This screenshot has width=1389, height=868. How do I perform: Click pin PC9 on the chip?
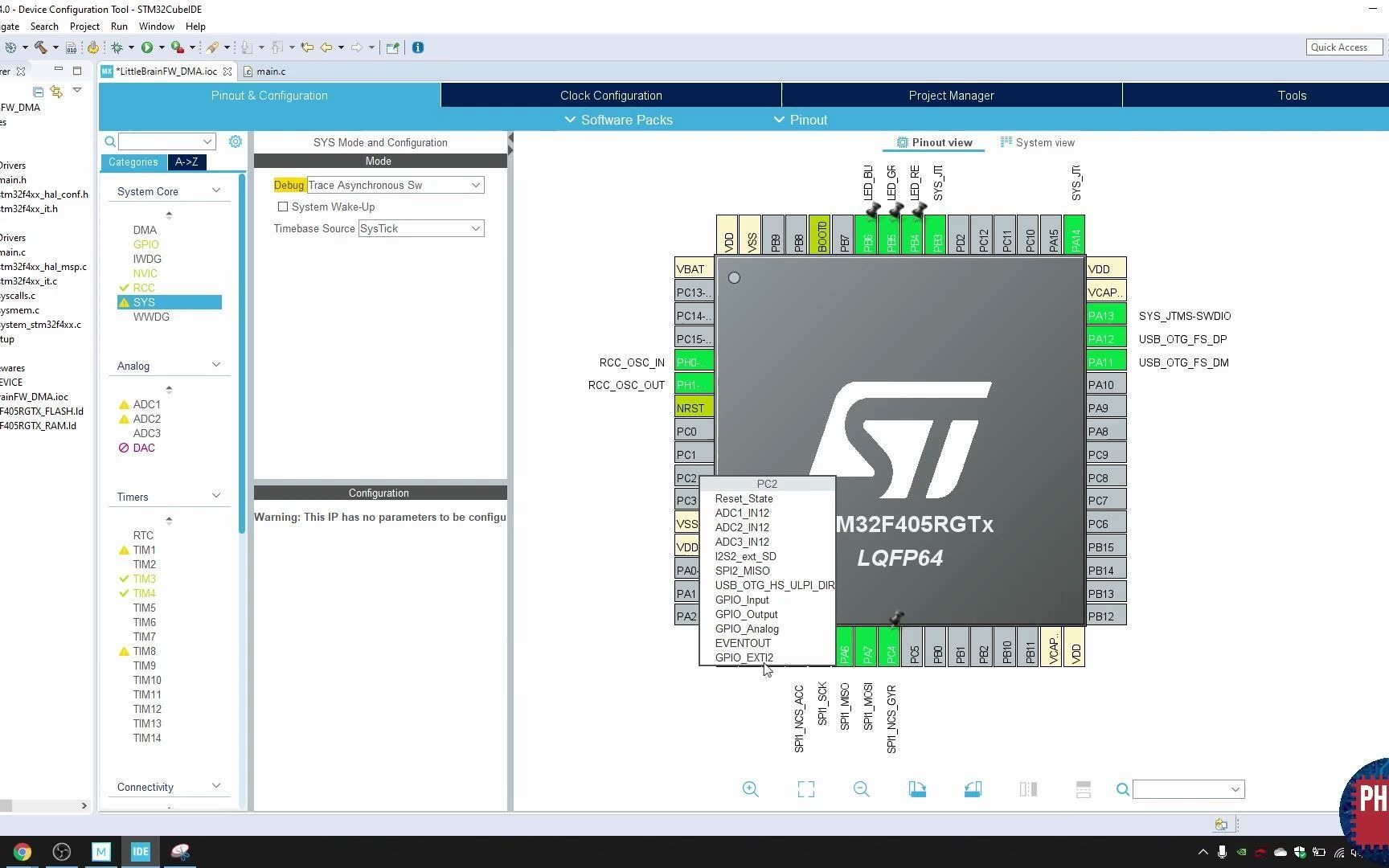(x=1106, y=454)
